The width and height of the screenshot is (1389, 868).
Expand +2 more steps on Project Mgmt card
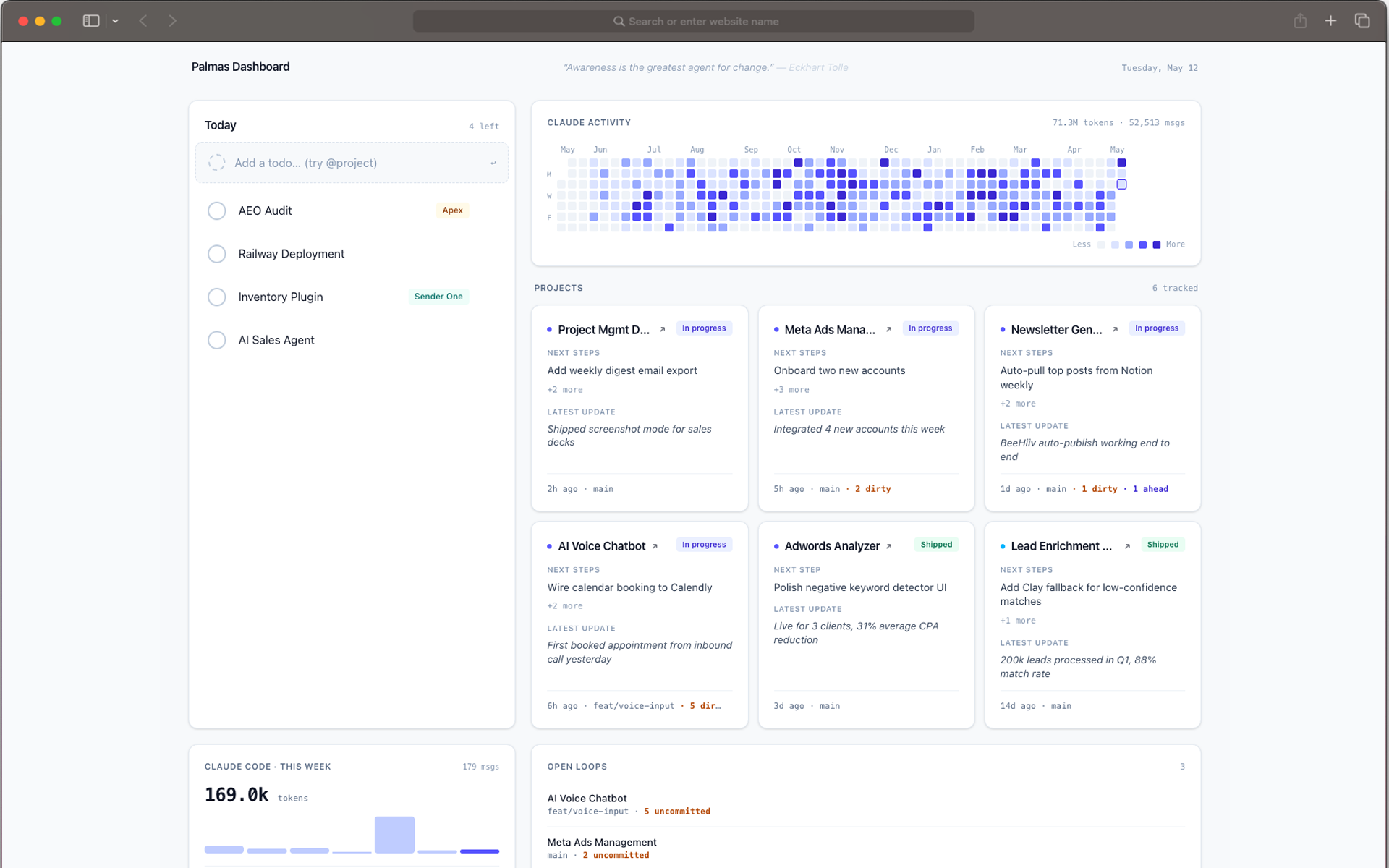click(565, 390)
